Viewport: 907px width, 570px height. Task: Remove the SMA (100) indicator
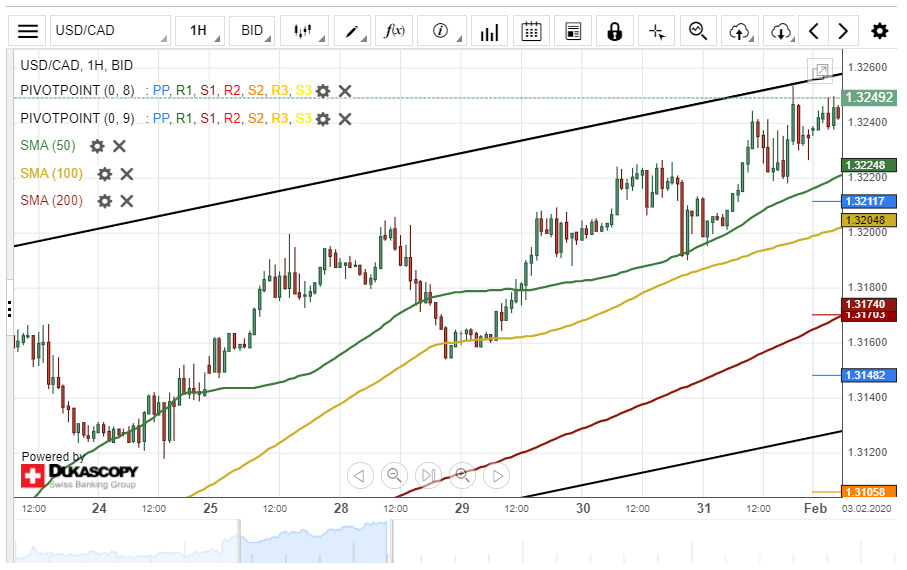point(127,174)
